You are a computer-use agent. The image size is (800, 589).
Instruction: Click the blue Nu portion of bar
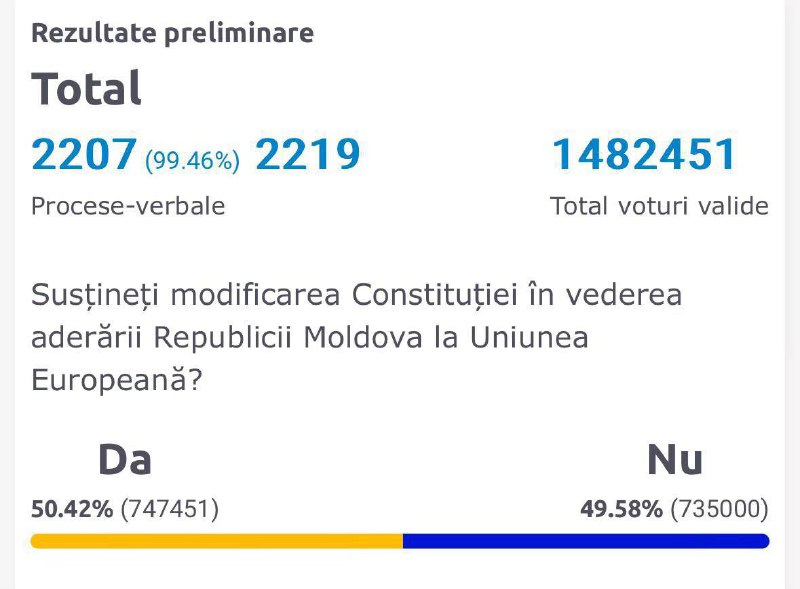586,541
